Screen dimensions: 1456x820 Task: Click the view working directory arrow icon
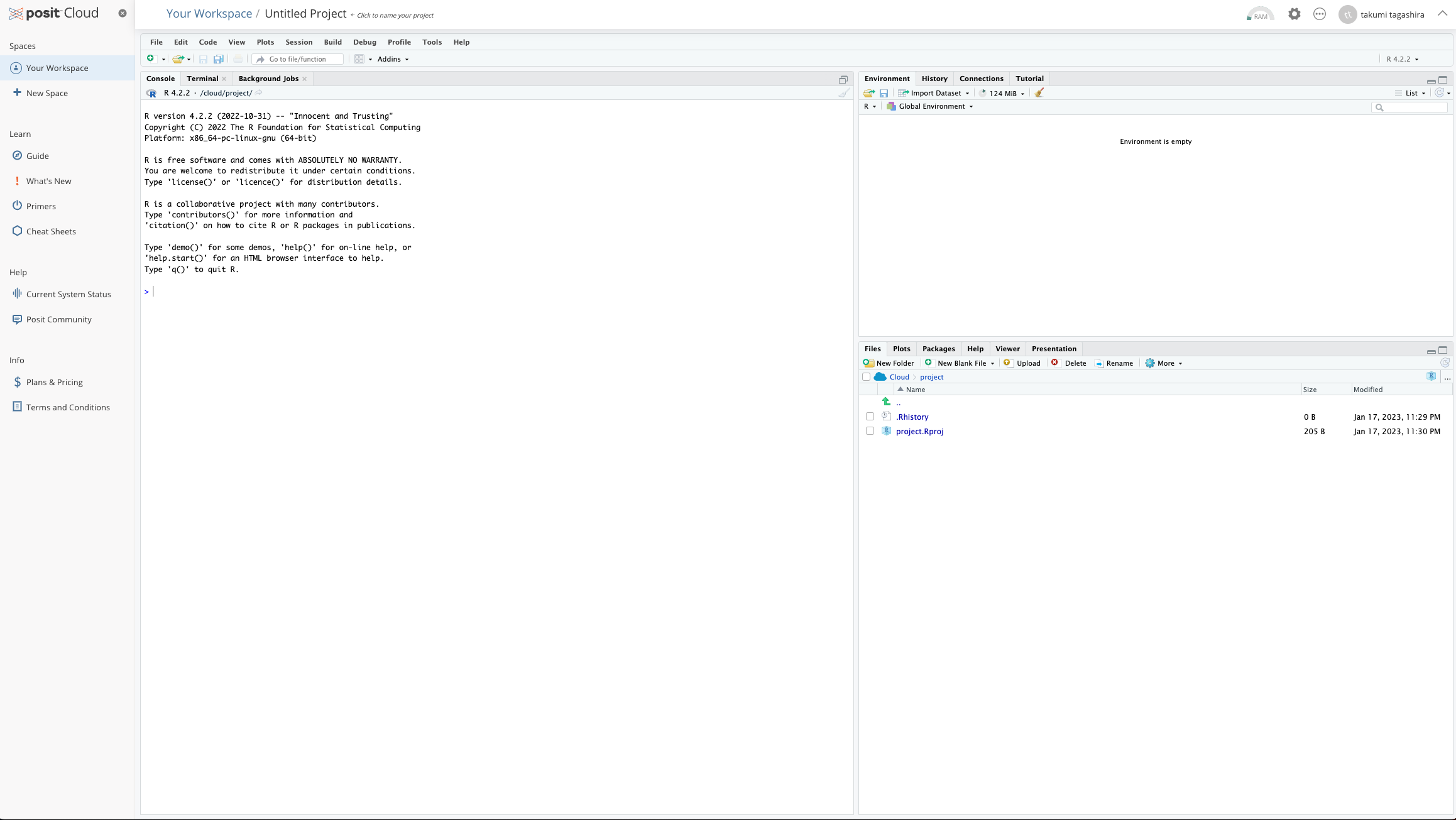259,93
